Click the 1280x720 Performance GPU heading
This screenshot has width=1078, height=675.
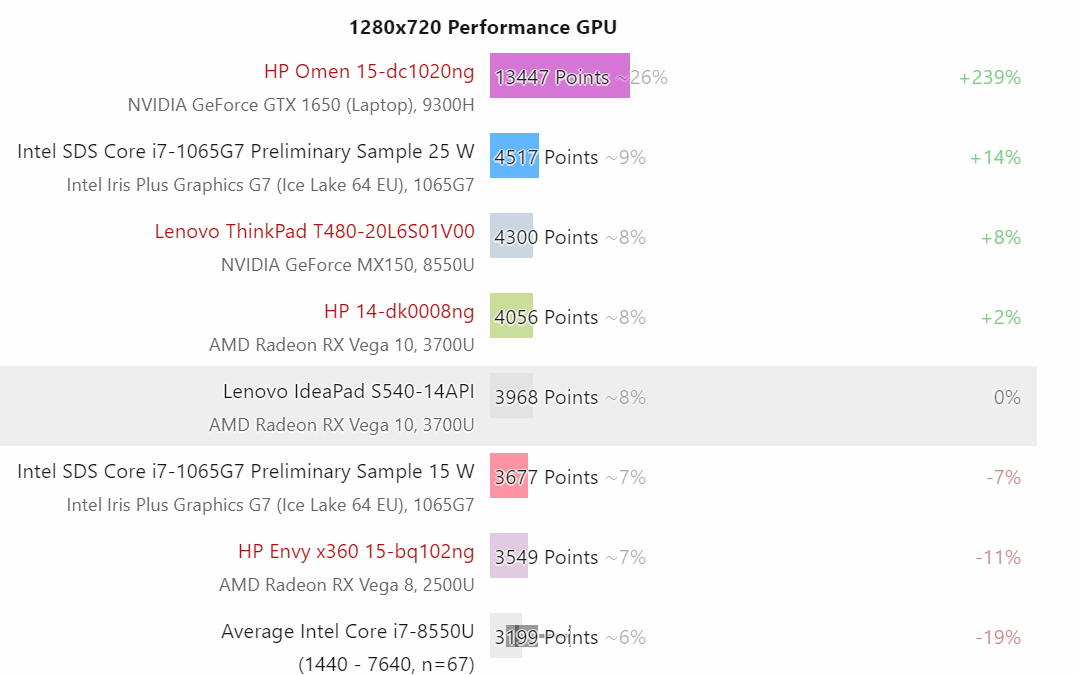(483, 27)
